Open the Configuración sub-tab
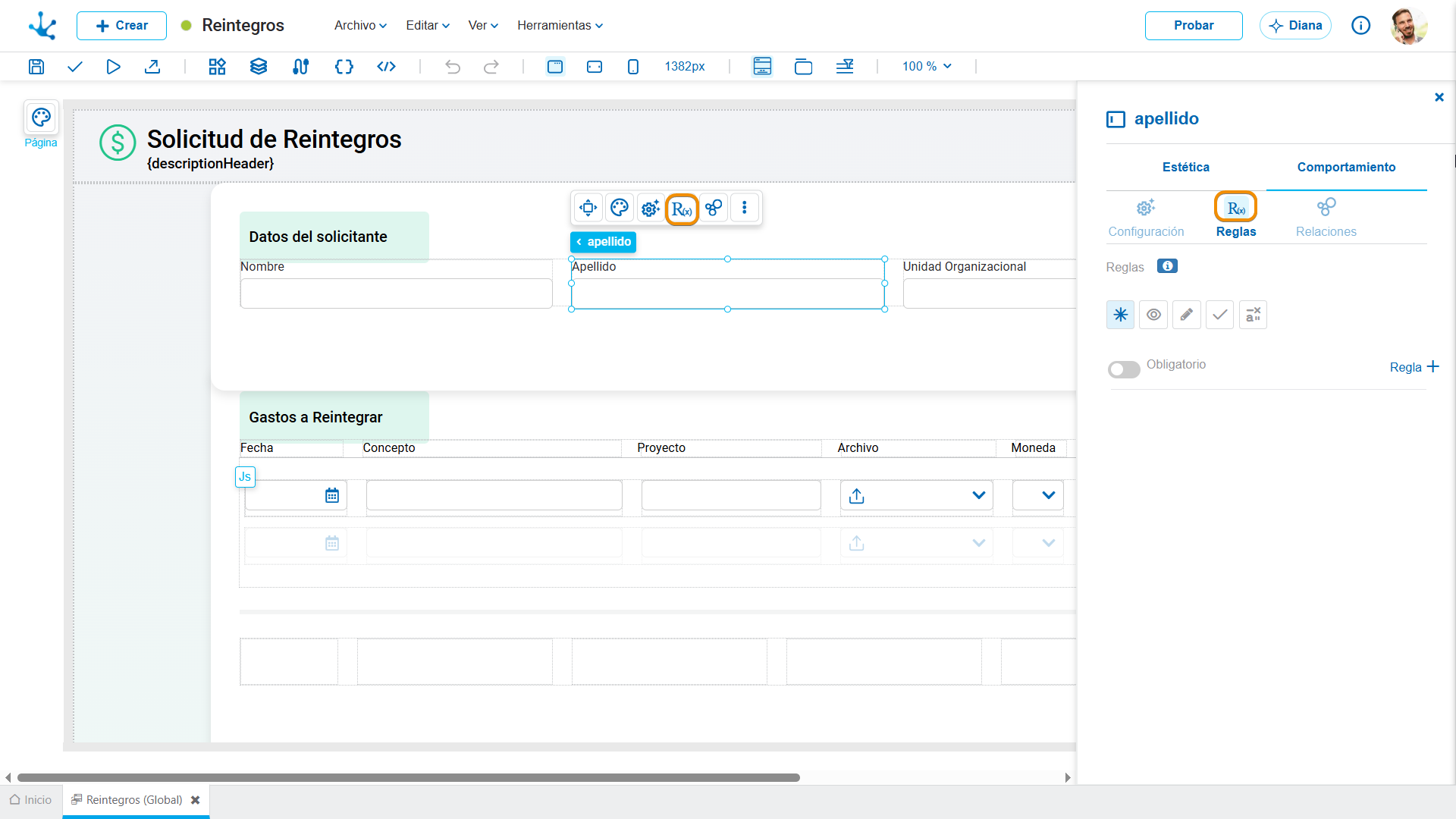Screen dimensions: 1456x819 click(1146, 218)
